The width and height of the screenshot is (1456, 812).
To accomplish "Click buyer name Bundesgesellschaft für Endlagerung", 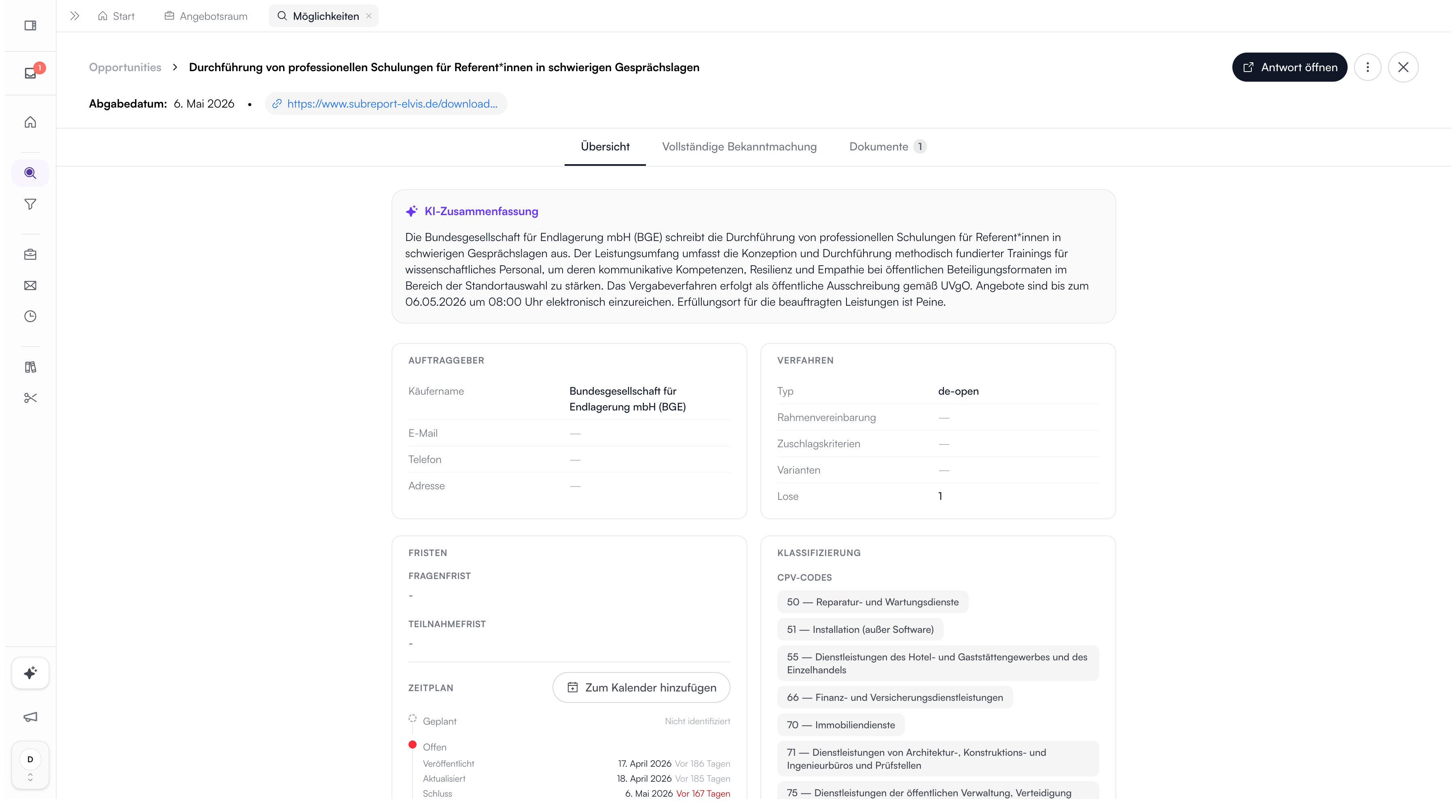I will pos(627,399).
